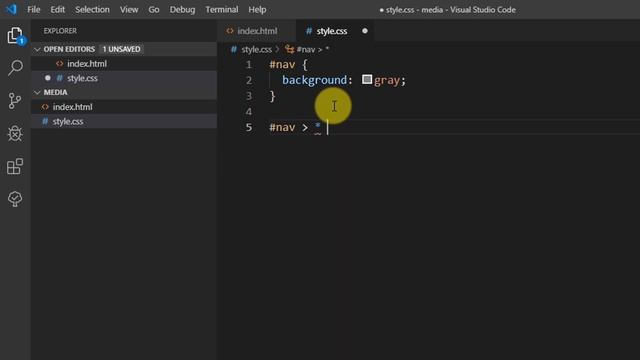Switch to the index.html editor tab
The image size is (640, 360).
257,31
